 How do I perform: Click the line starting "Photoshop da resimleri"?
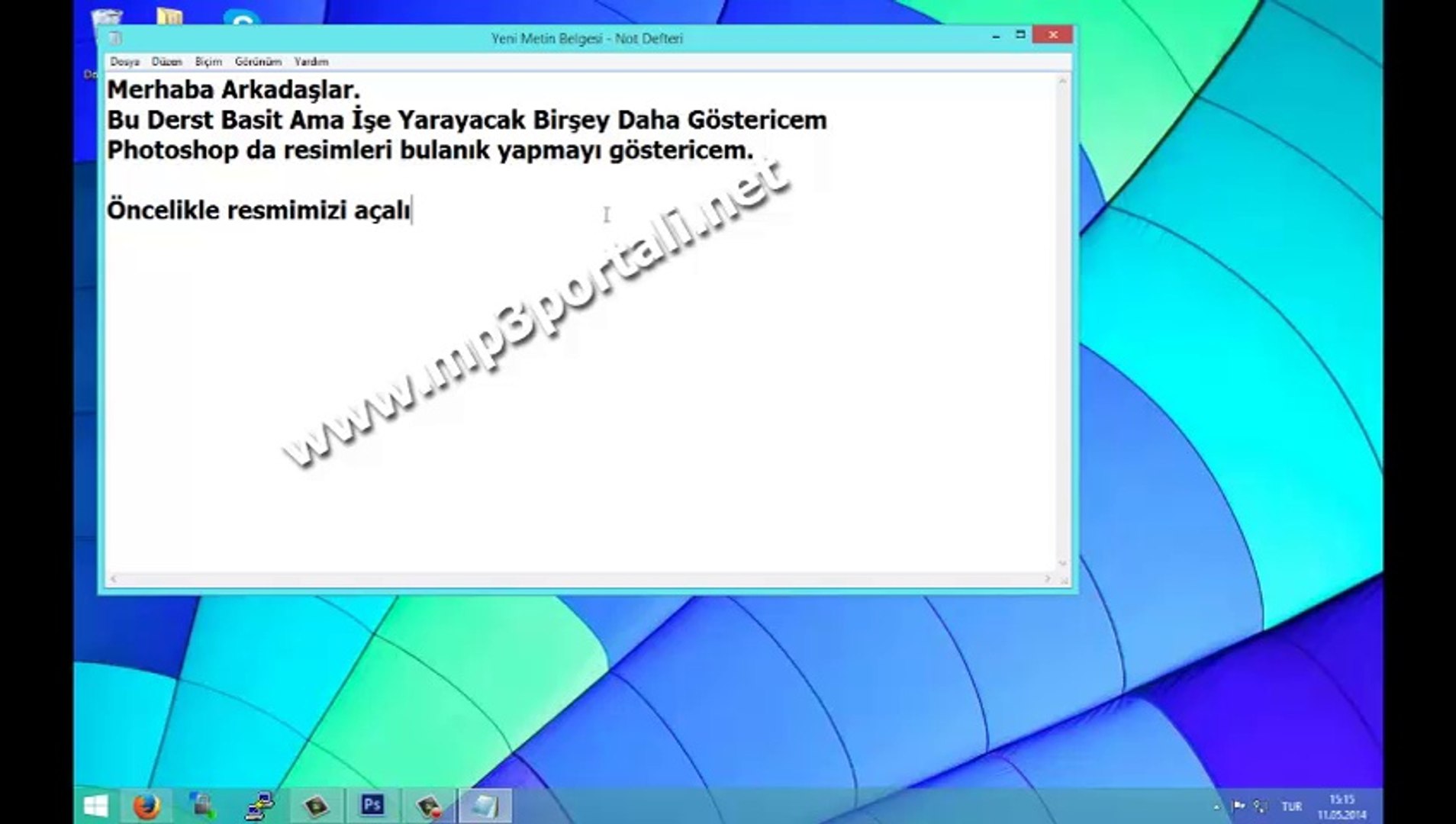430,150
